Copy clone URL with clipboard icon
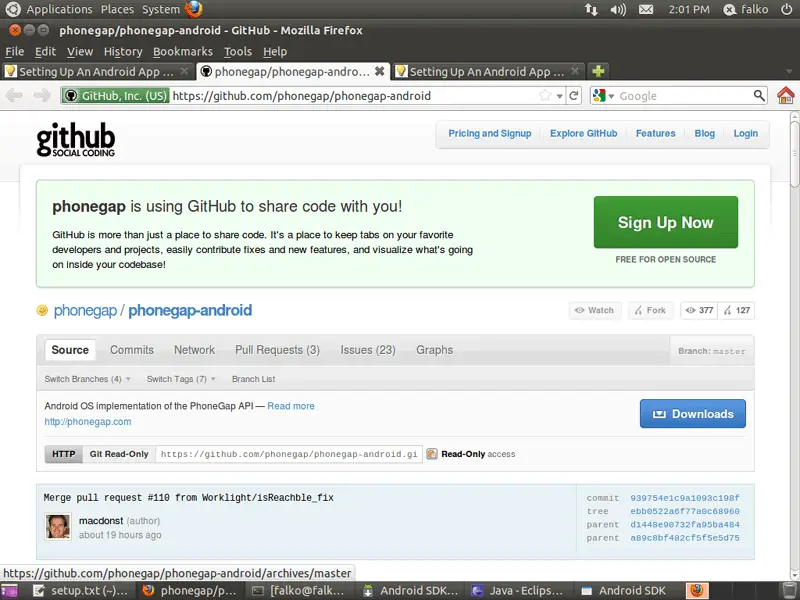 click(x=432, y=454)
